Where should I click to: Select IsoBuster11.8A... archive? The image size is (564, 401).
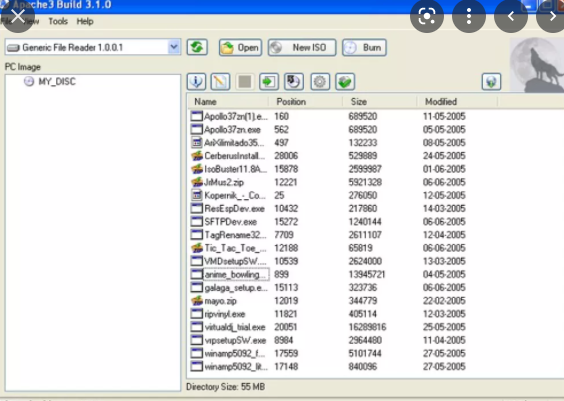236,169
